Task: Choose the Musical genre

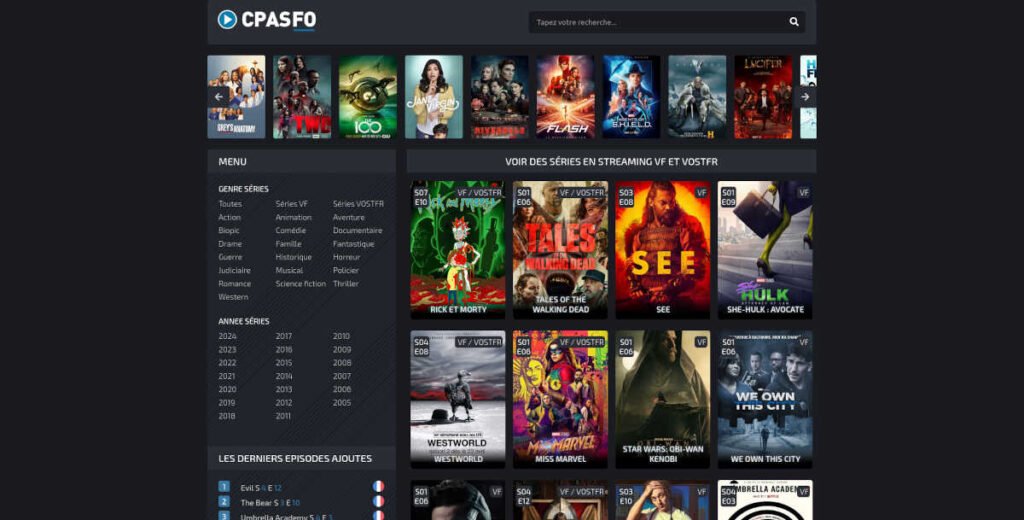Action: pos(289,270)
